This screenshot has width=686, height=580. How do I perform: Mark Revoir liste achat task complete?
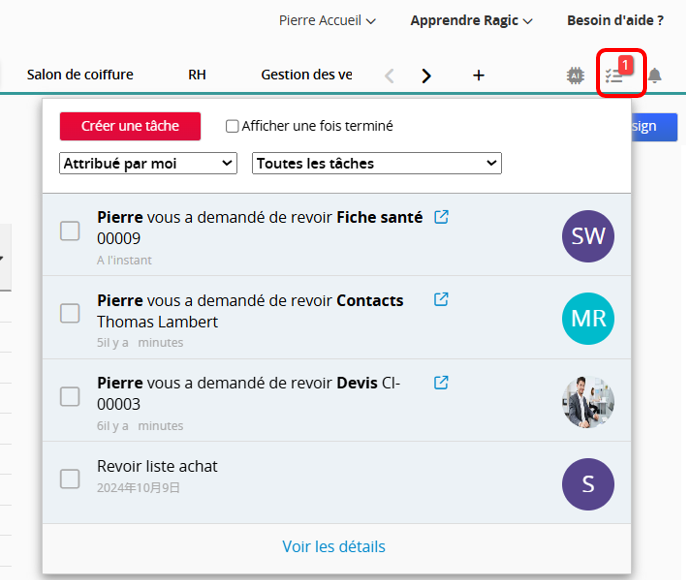70,479
